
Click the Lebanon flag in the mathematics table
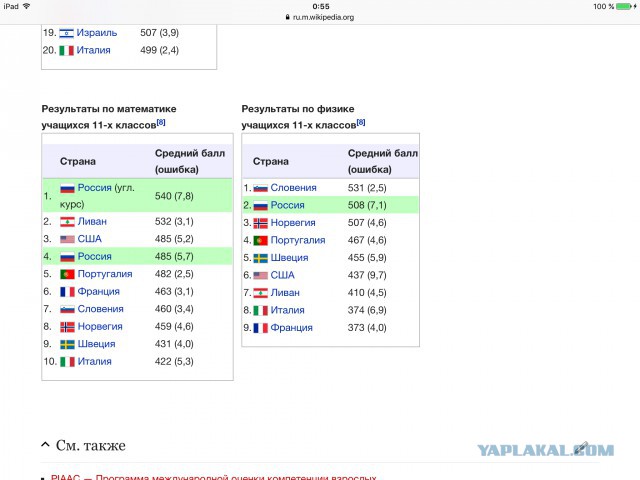[68, 221]
